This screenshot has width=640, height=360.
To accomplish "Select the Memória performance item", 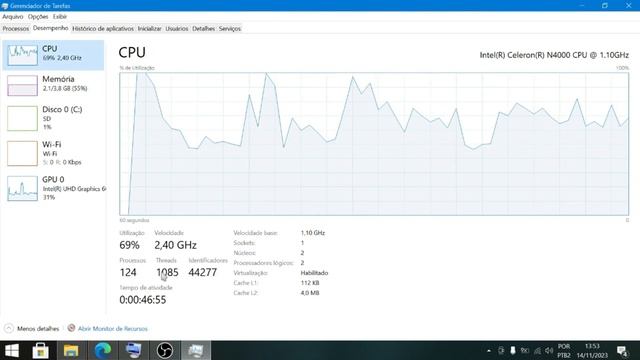I will click(53, 85).
